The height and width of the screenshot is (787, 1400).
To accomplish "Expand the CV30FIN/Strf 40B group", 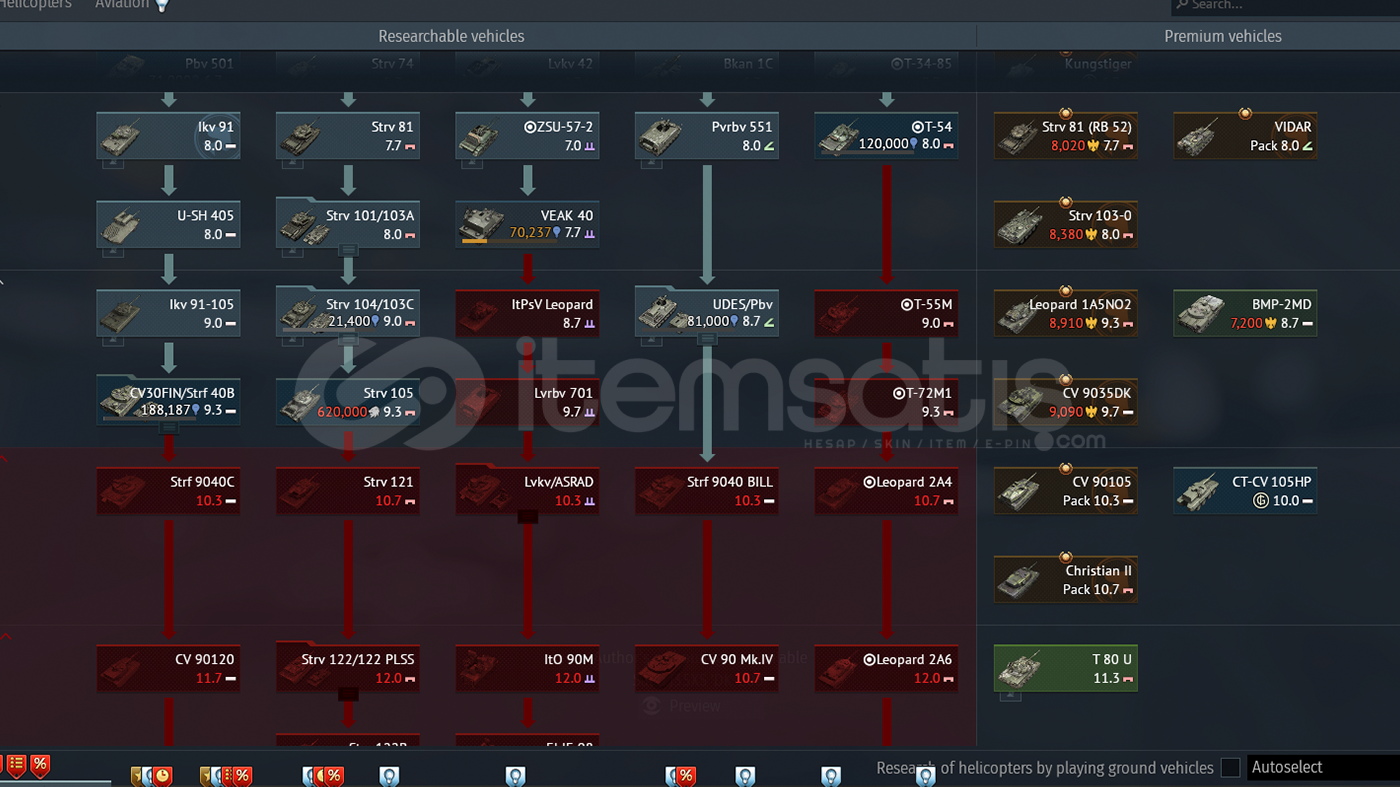I will click(x=168, y=428).
